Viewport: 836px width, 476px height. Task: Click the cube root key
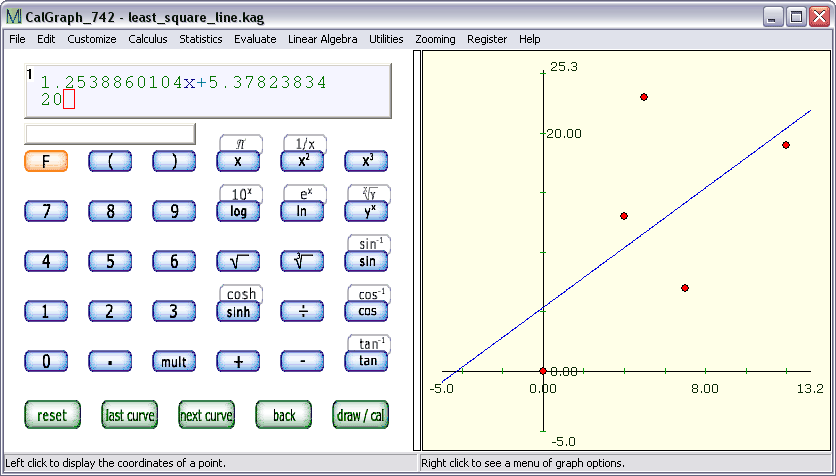click(x=302, y=261)
